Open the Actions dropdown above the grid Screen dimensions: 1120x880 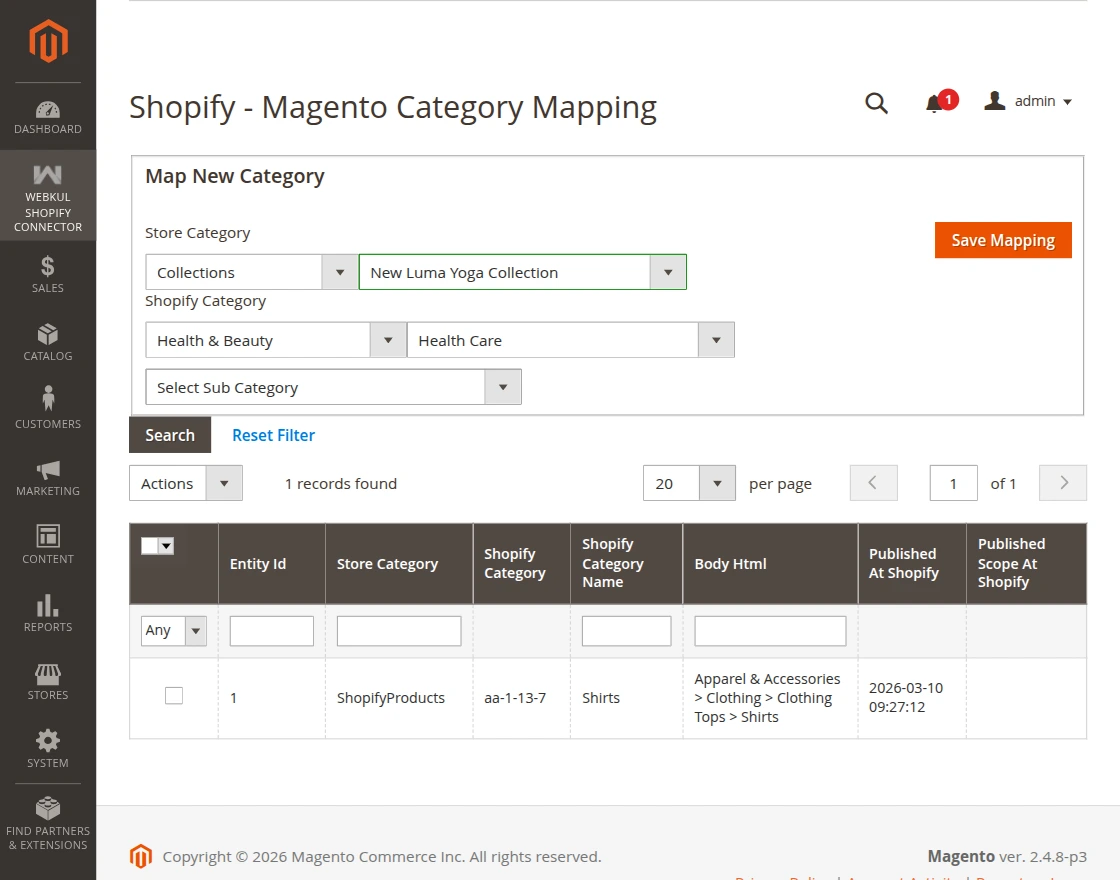tap(185, 483)
